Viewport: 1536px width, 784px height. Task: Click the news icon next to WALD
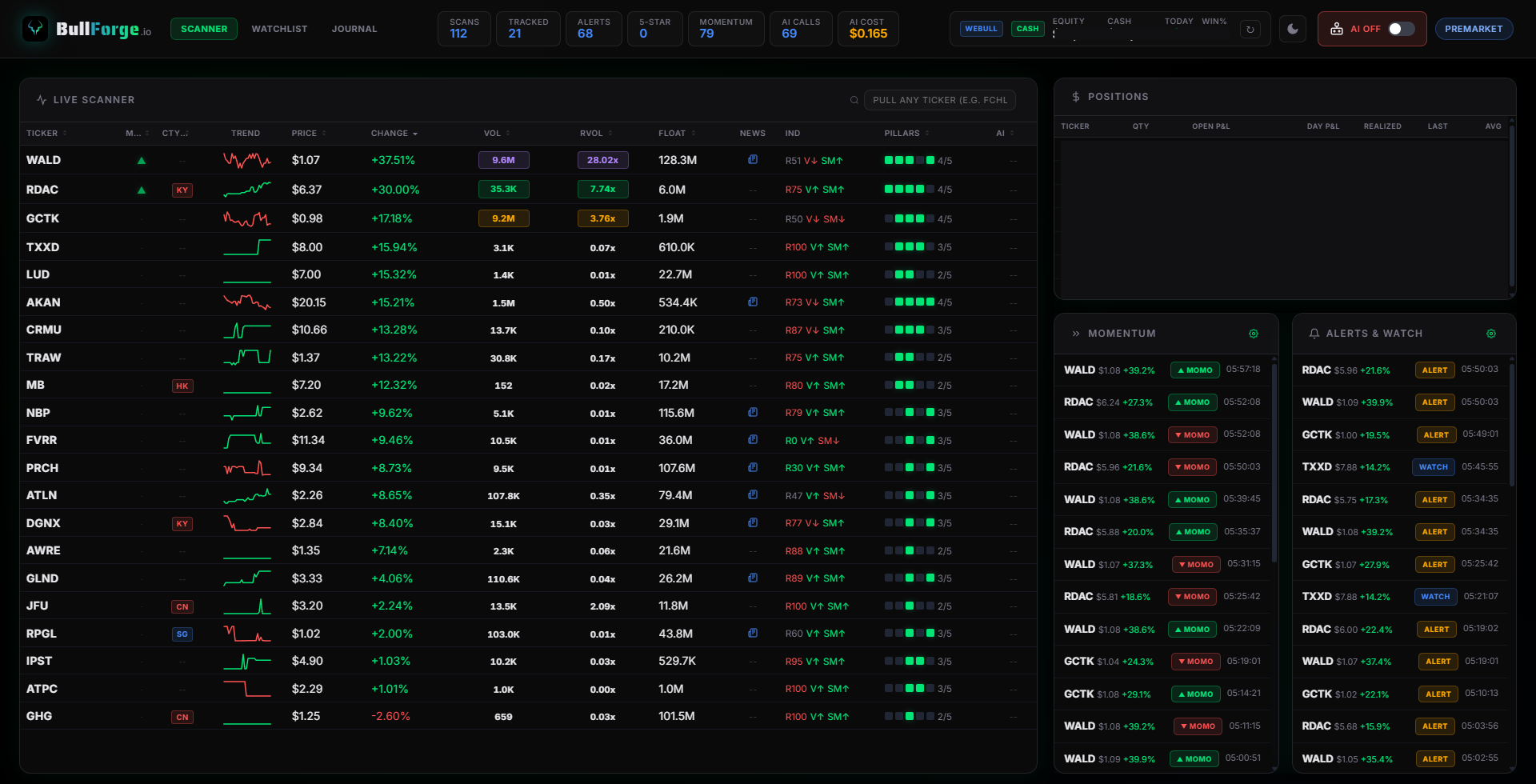point(753,159)
